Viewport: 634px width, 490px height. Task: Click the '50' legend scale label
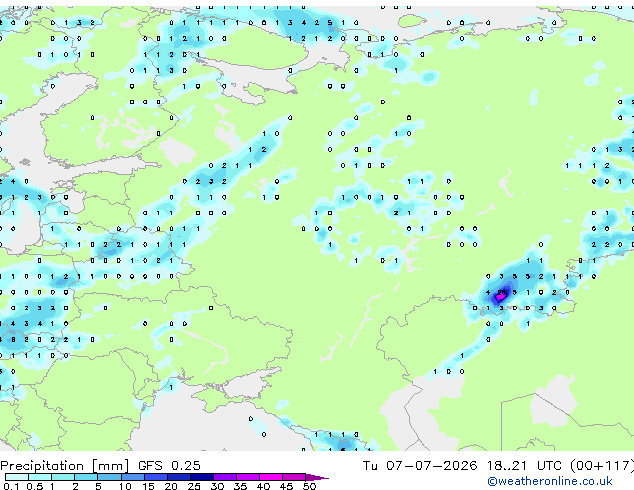[309, 486]
